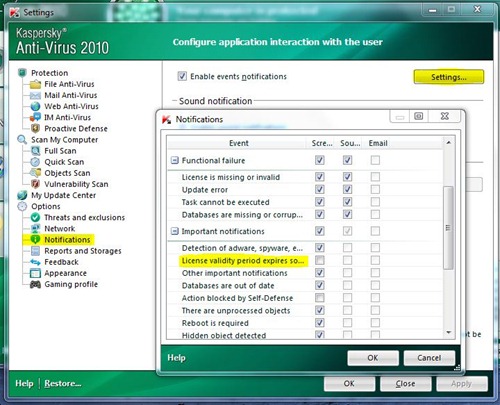Check screen notification for License validity period expires
Screen dimensions: 500x405
pos(320,260)
